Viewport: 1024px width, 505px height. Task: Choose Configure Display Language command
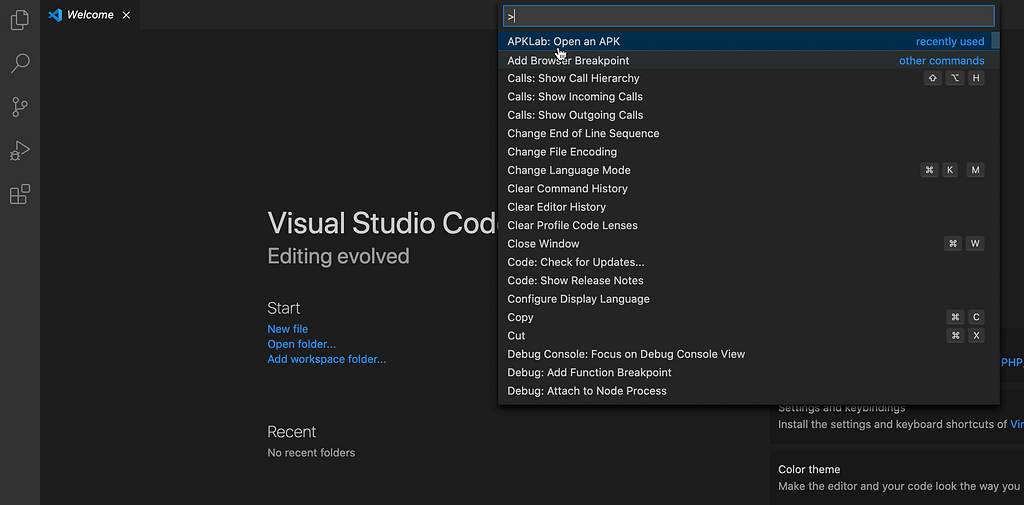tap(578, 299)
